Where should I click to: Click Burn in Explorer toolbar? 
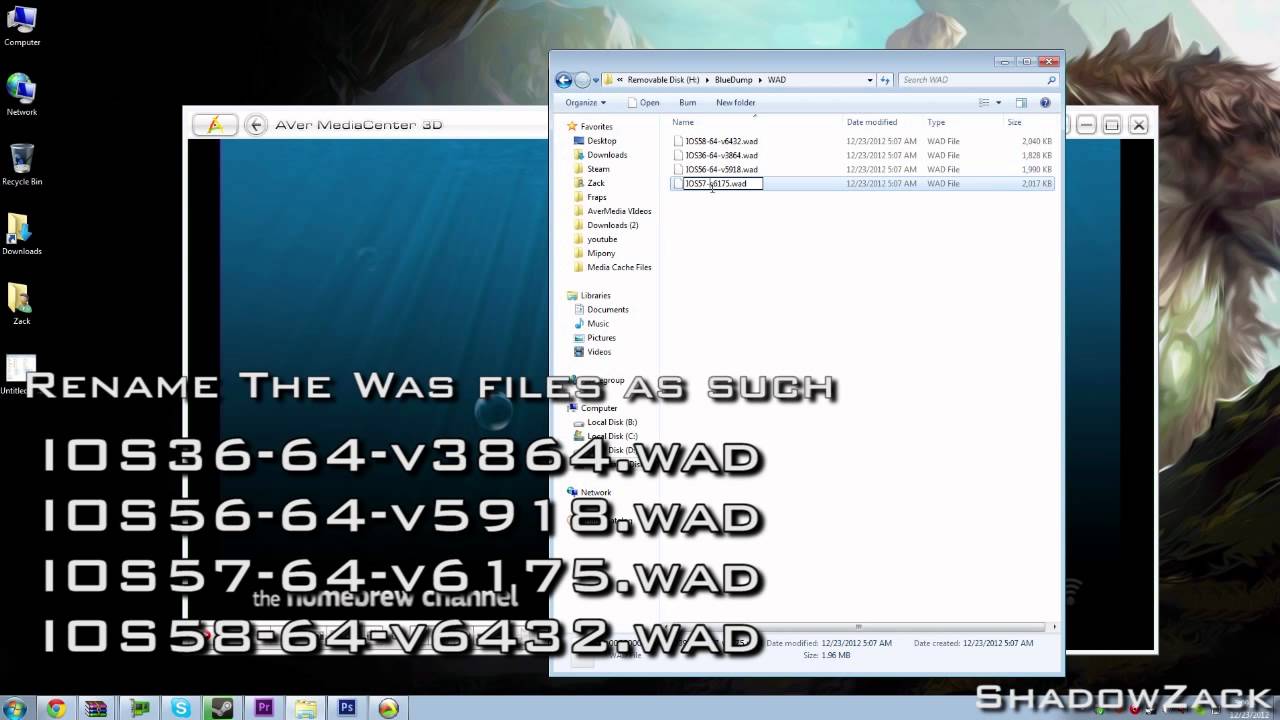pos(687,102)
